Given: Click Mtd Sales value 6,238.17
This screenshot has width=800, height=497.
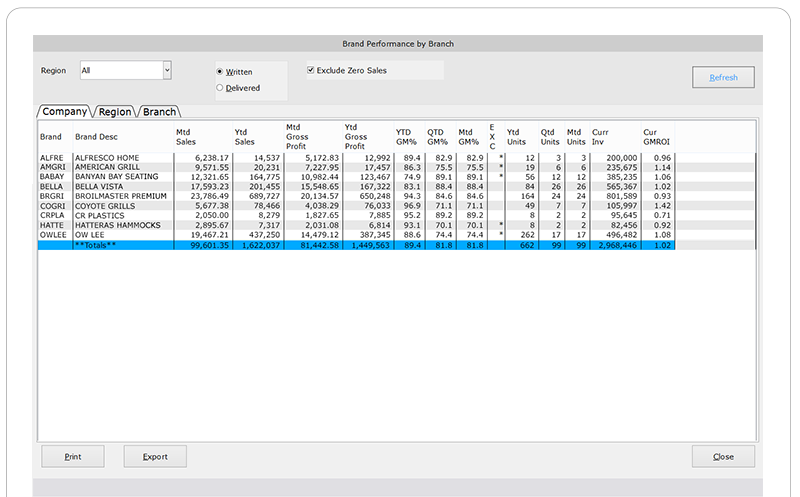Looking at the screenshot, I should [x=212, y=158].
